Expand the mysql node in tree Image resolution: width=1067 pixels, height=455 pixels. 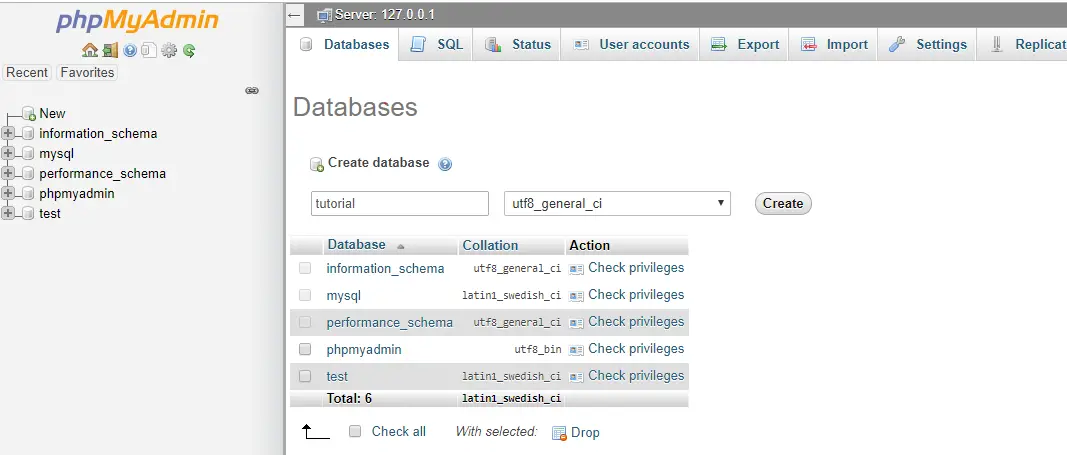(x=8, y=154)
